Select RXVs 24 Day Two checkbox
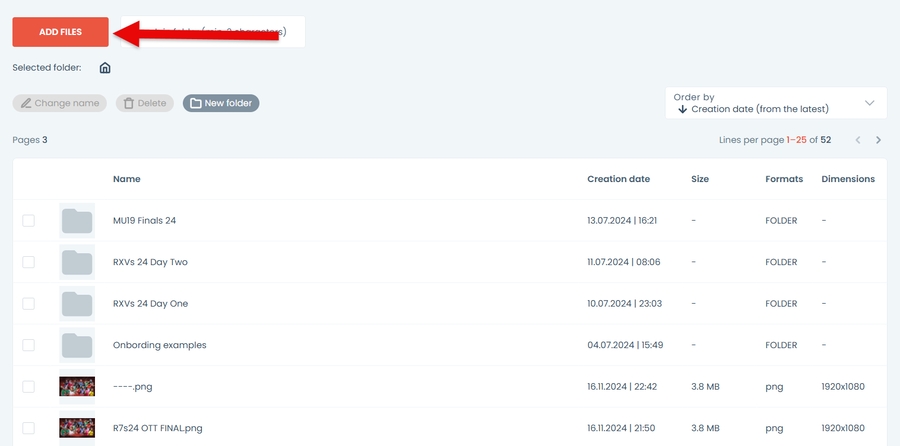Image resolution: width=900 pixels, height=446 pixels. tap(28, 262)
